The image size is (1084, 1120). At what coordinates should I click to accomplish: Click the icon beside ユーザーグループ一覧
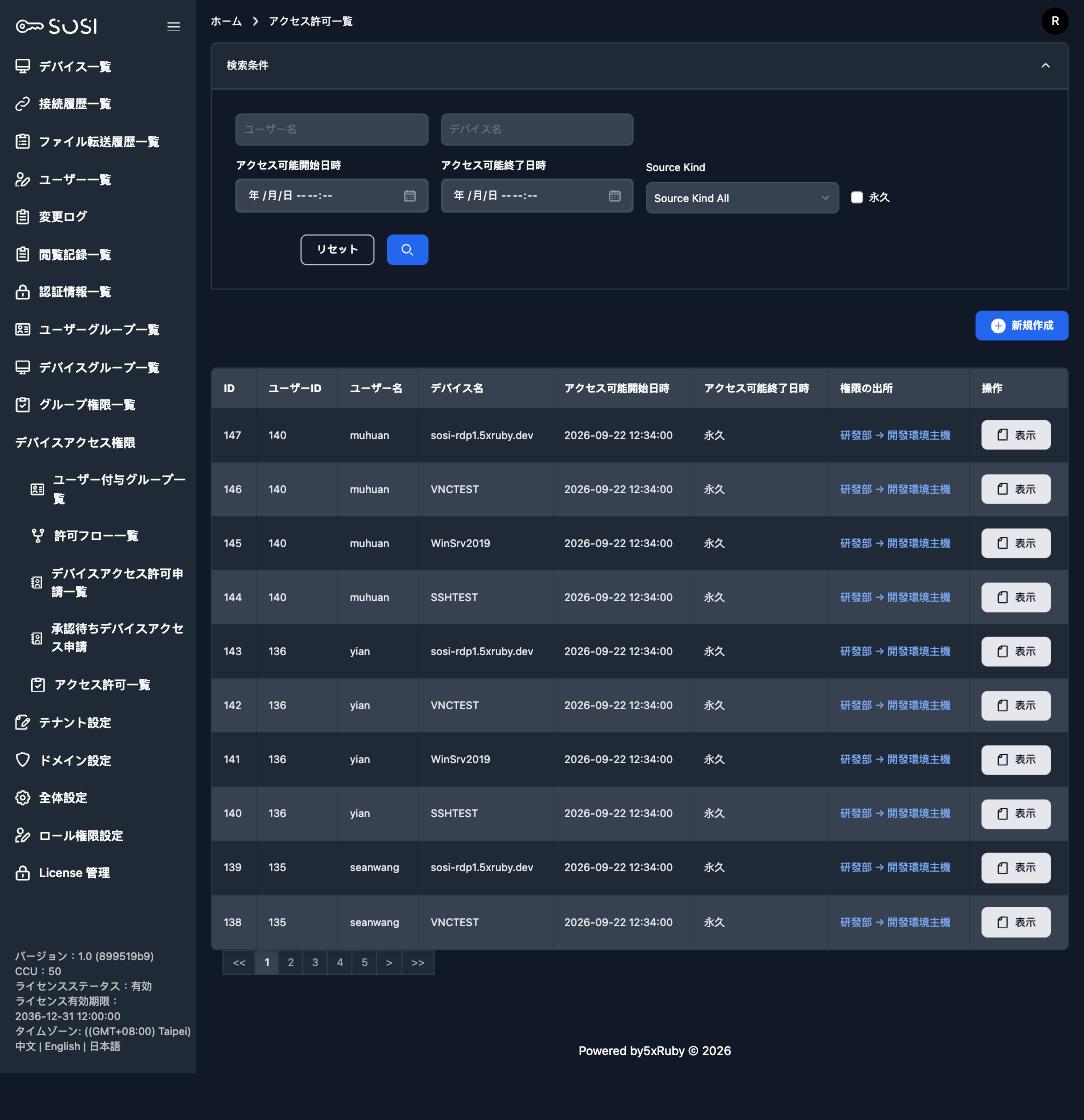pyautogui.click(x=23, y=329)
